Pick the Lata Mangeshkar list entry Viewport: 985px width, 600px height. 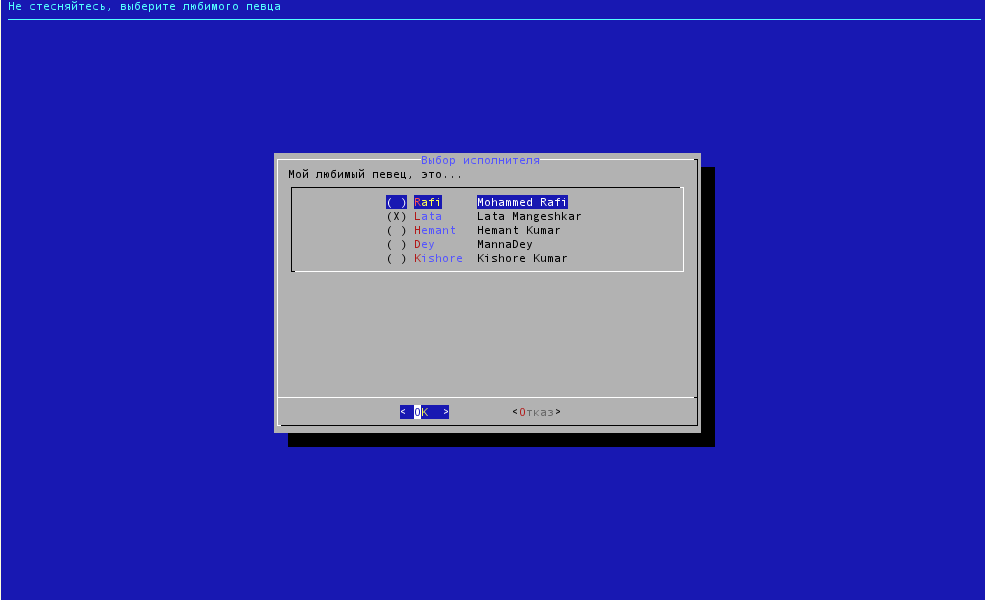529,216
